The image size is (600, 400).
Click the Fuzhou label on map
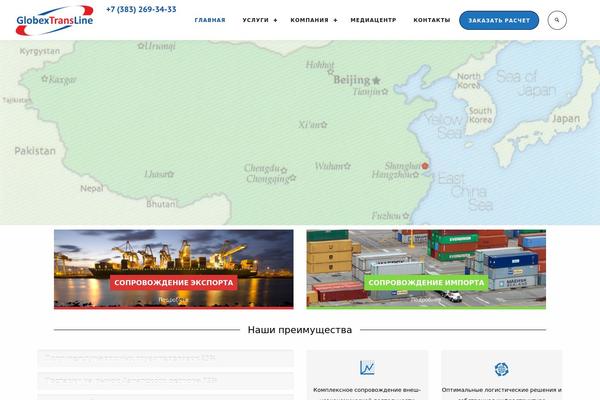click(386, 216)
